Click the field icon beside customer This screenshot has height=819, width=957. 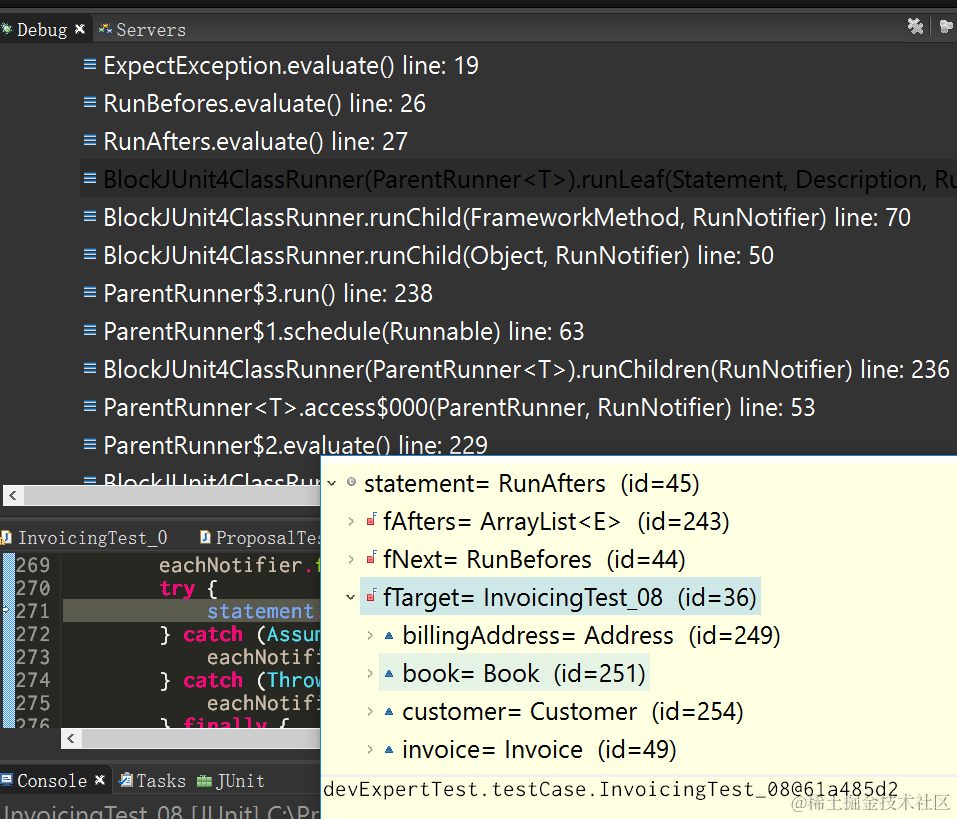389,712
